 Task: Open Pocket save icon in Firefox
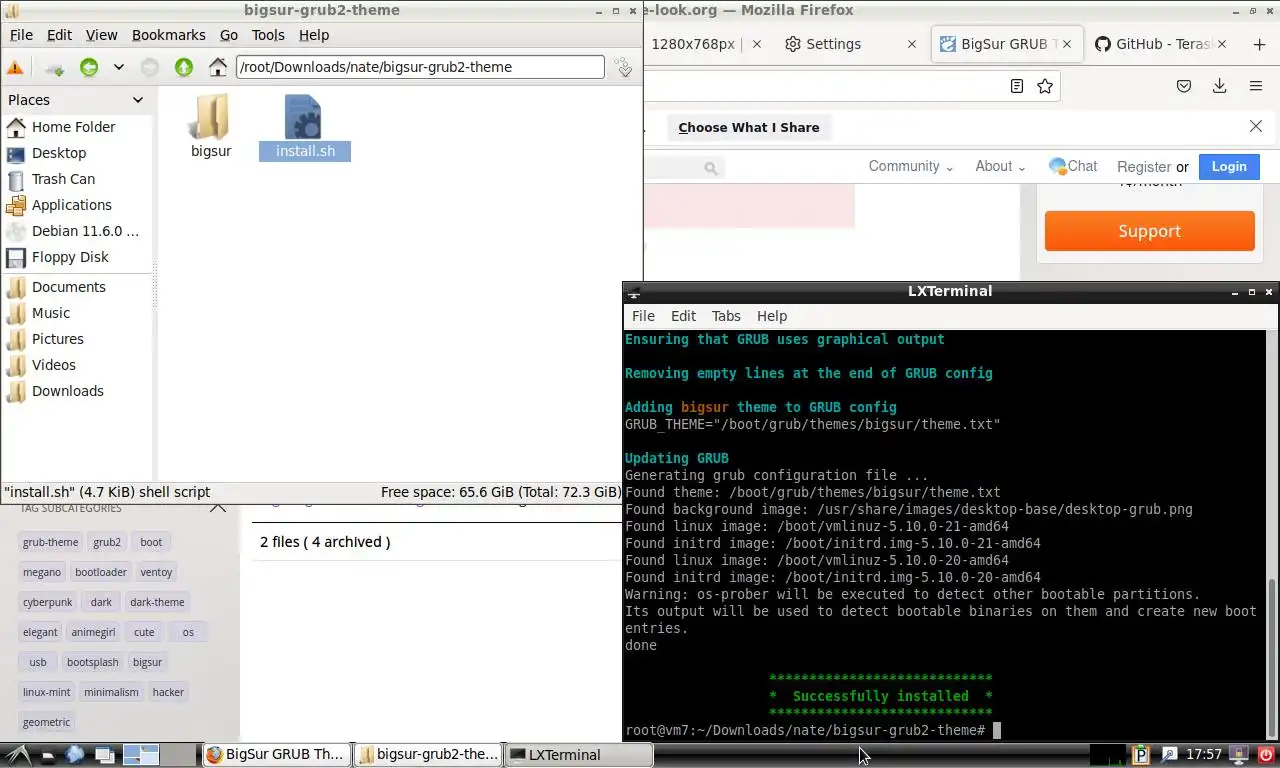click(1184, 86)
